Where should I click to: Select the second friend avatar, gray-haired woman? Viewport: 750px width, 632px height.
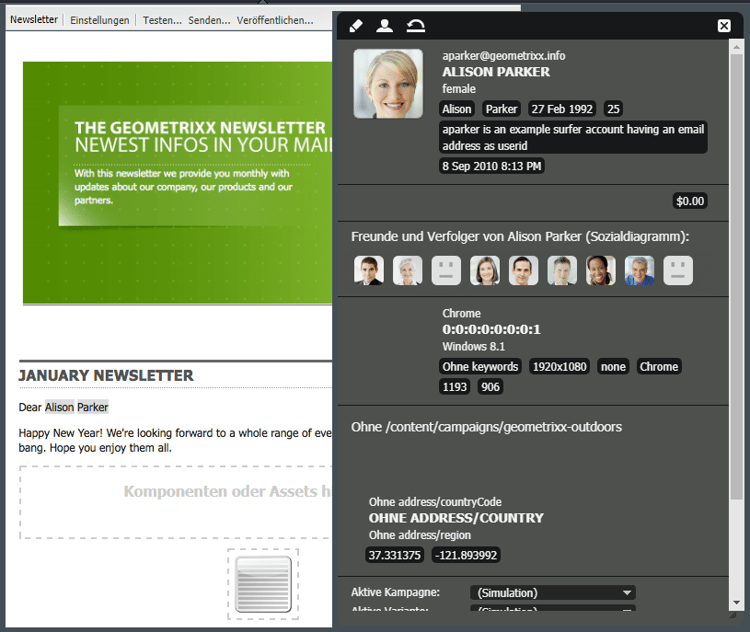[408, 270]
